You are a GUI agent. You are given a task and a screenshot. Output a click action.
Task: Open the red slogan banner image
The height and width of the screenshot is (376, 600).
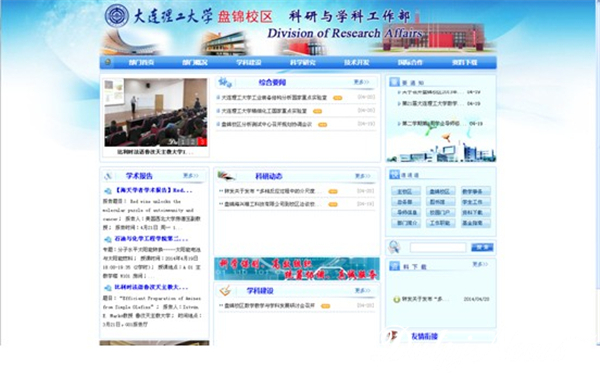pyautogui.click(x=297, y=269)
